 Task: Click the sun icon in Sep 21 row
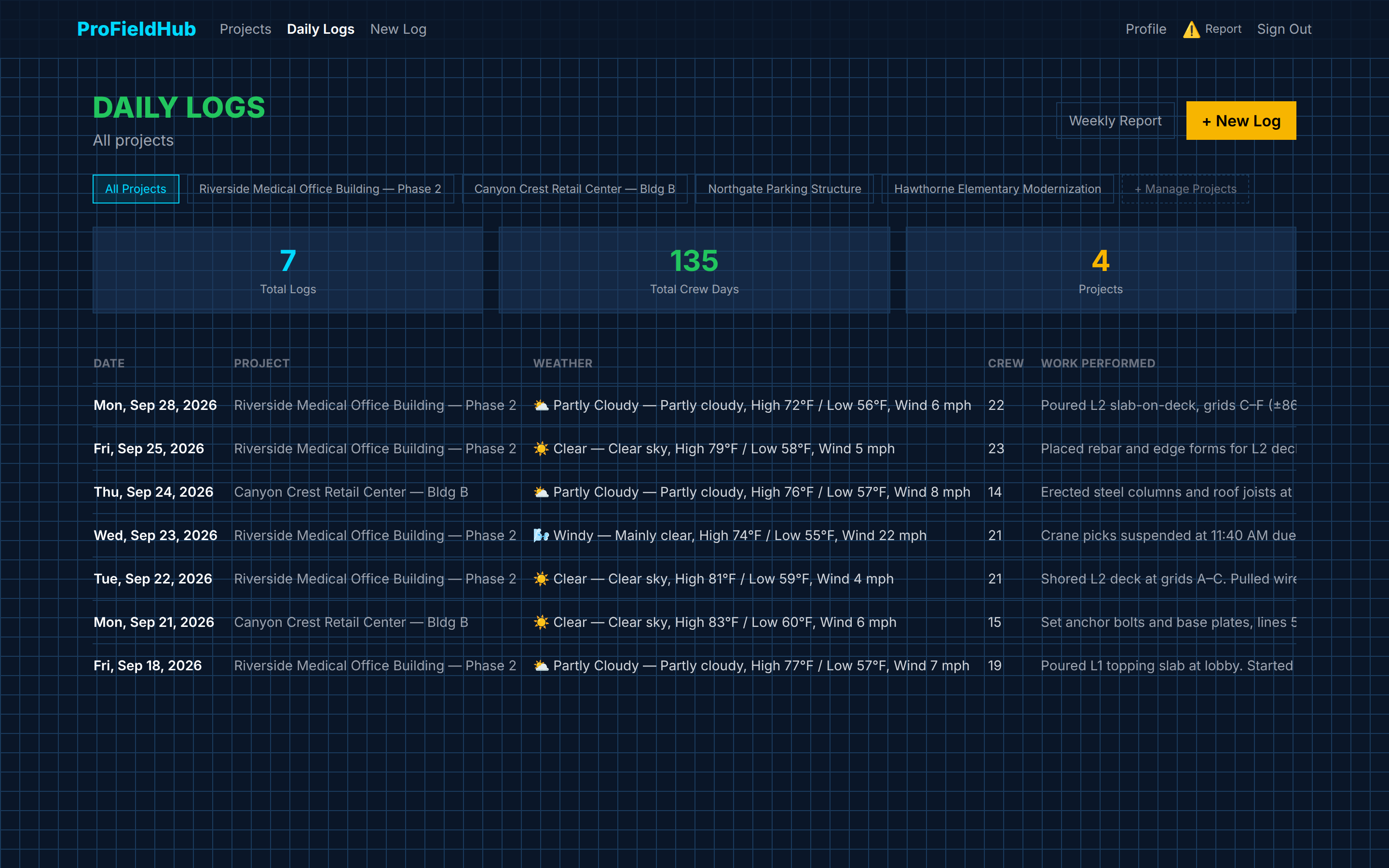(541, 622)
